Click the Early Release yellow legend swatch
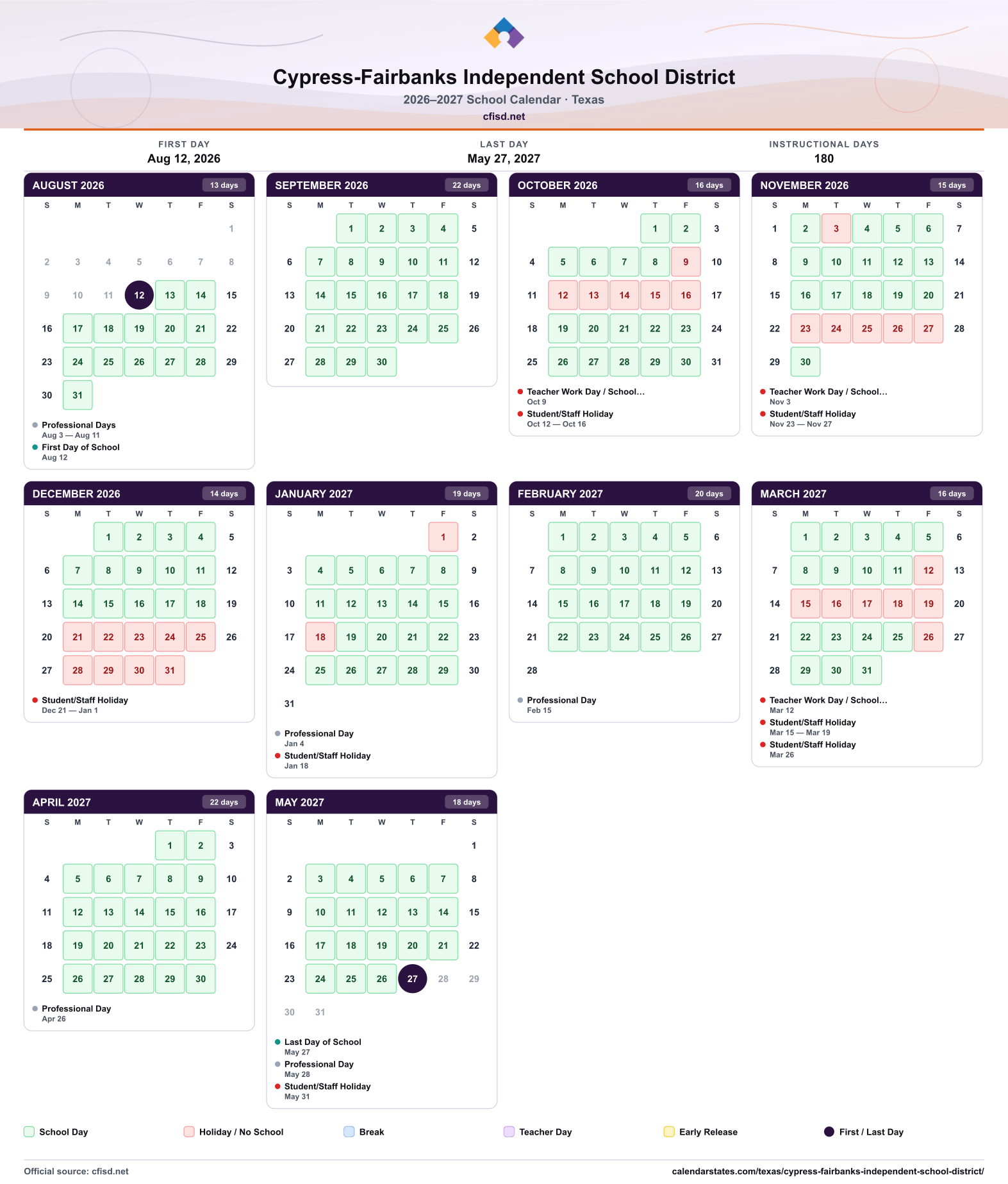Viewport: 1008px width, 1184px height. pos(669,1131)
